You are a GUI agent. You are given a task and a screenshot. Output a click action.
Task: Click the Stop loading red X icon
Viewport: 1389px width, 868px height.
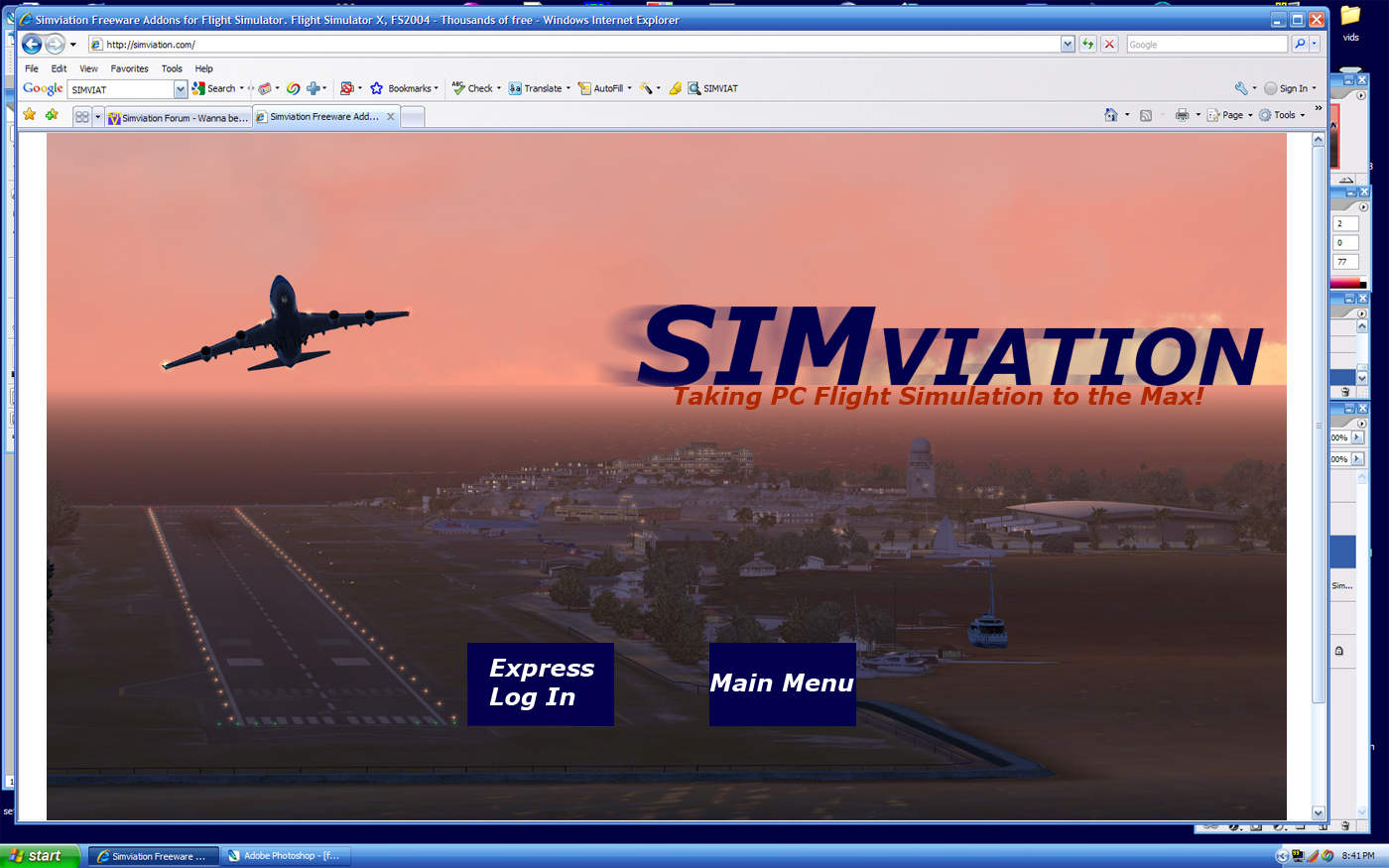1109,44
